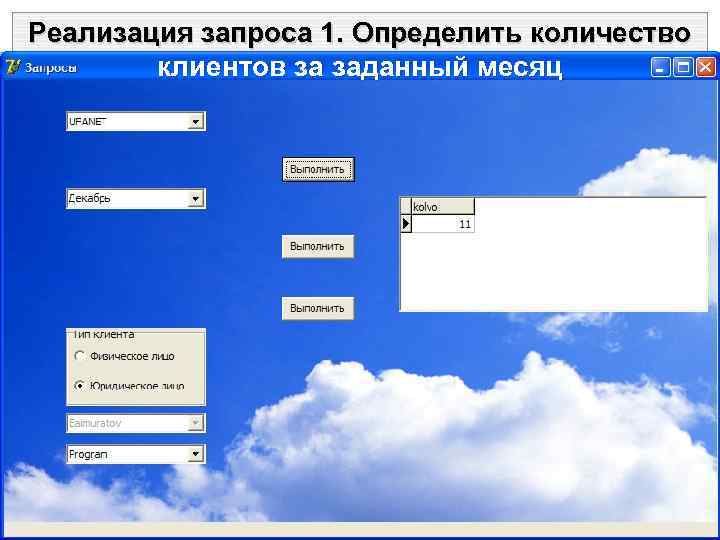720x540 pixels.
Task: Click the kolvo column header
Action: (x=443, y=207)
